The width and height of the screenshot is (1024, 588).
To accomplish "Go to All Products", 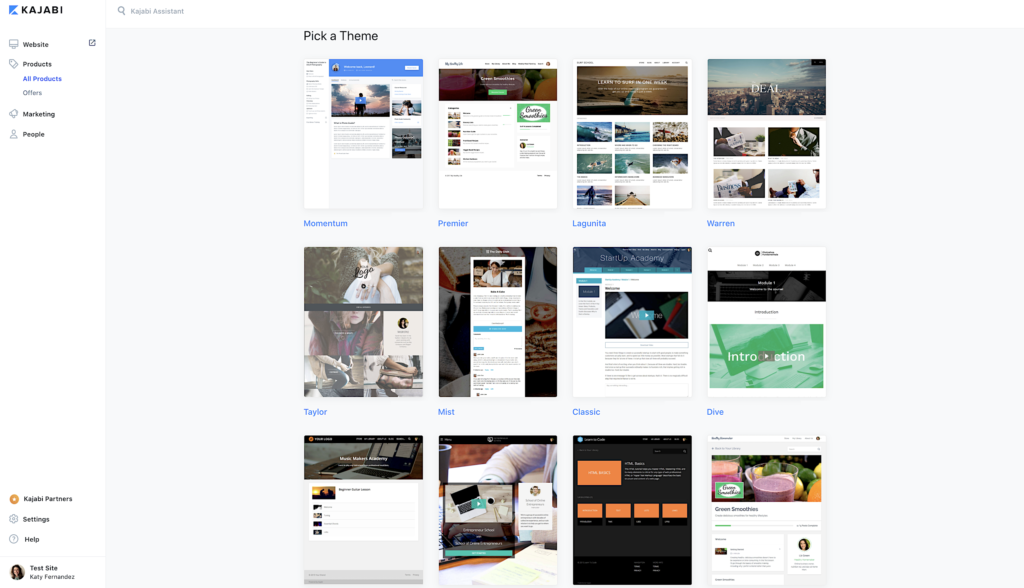I will click(42, 78).
